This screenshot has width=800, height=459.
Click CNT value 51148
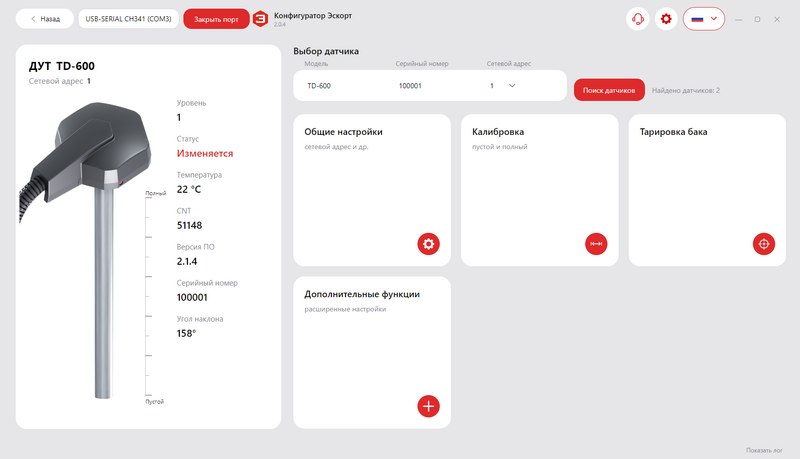(189, 225)
